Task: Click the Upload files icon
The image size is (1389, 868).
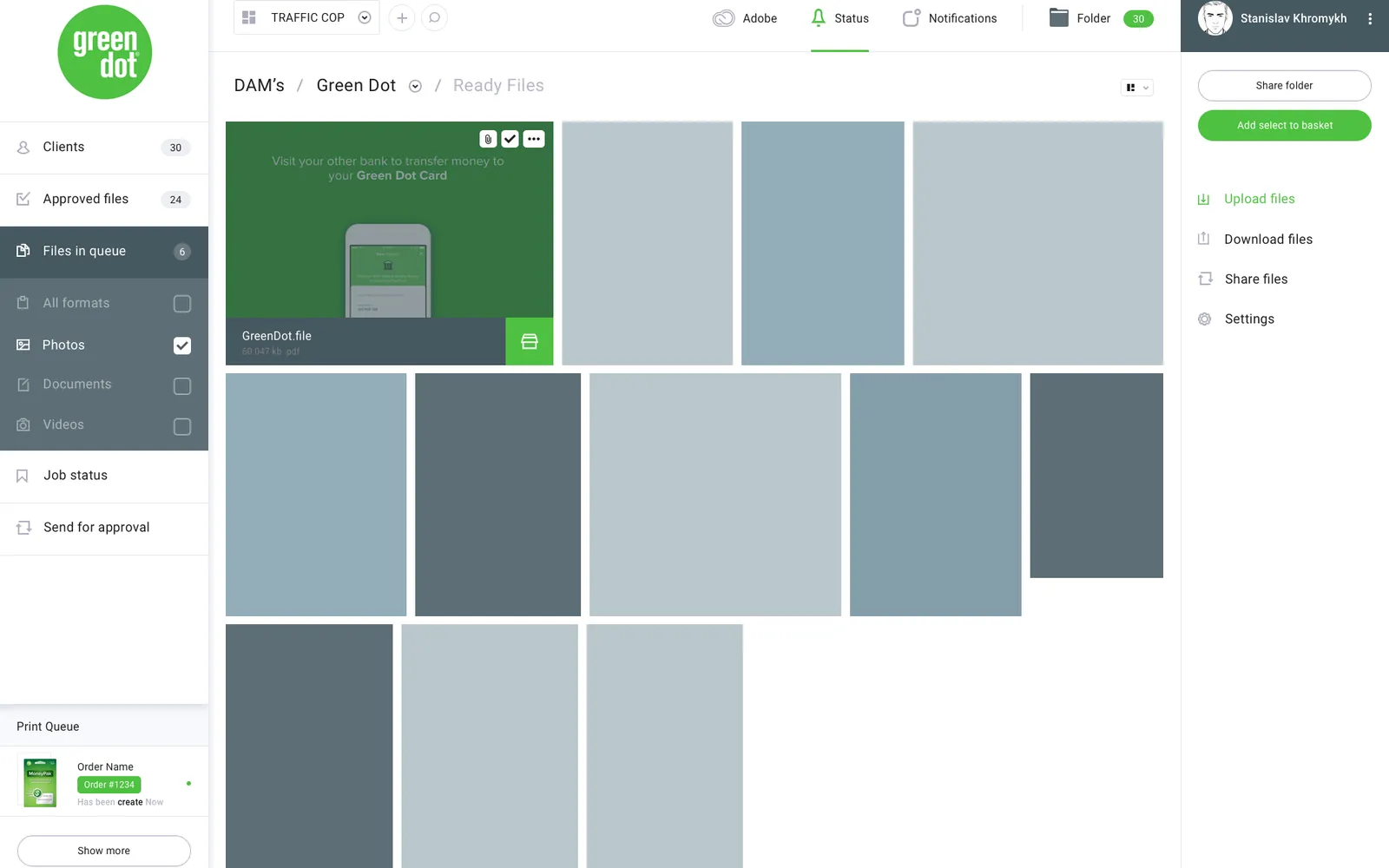Action: [x=1204, y=199]
